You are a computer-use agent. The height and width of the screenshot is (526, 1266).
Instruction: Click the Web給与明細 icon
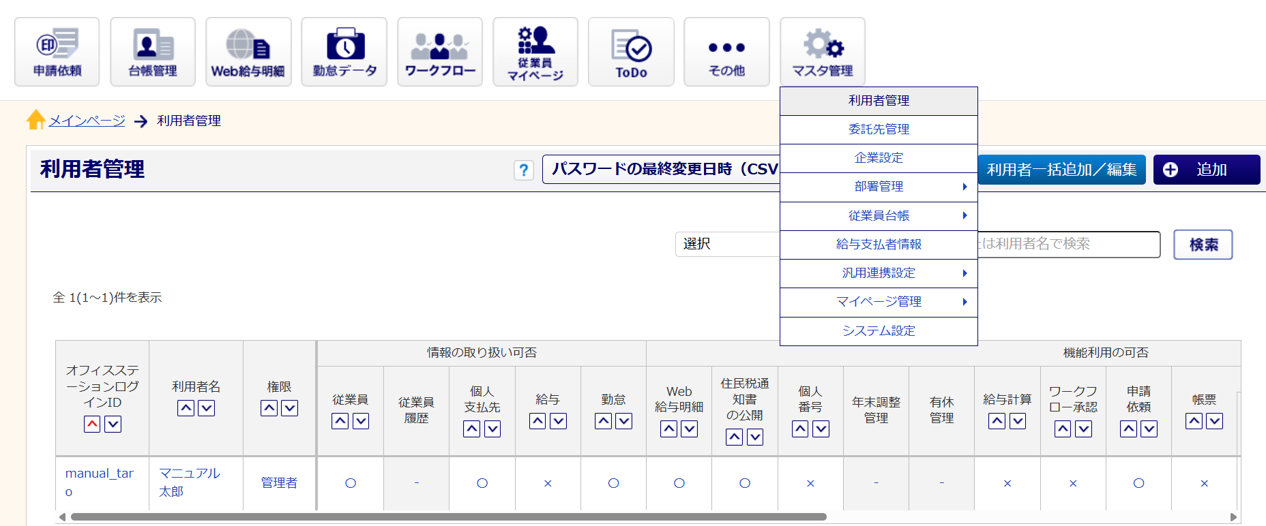pyautogui.click(x=248, y=52)
